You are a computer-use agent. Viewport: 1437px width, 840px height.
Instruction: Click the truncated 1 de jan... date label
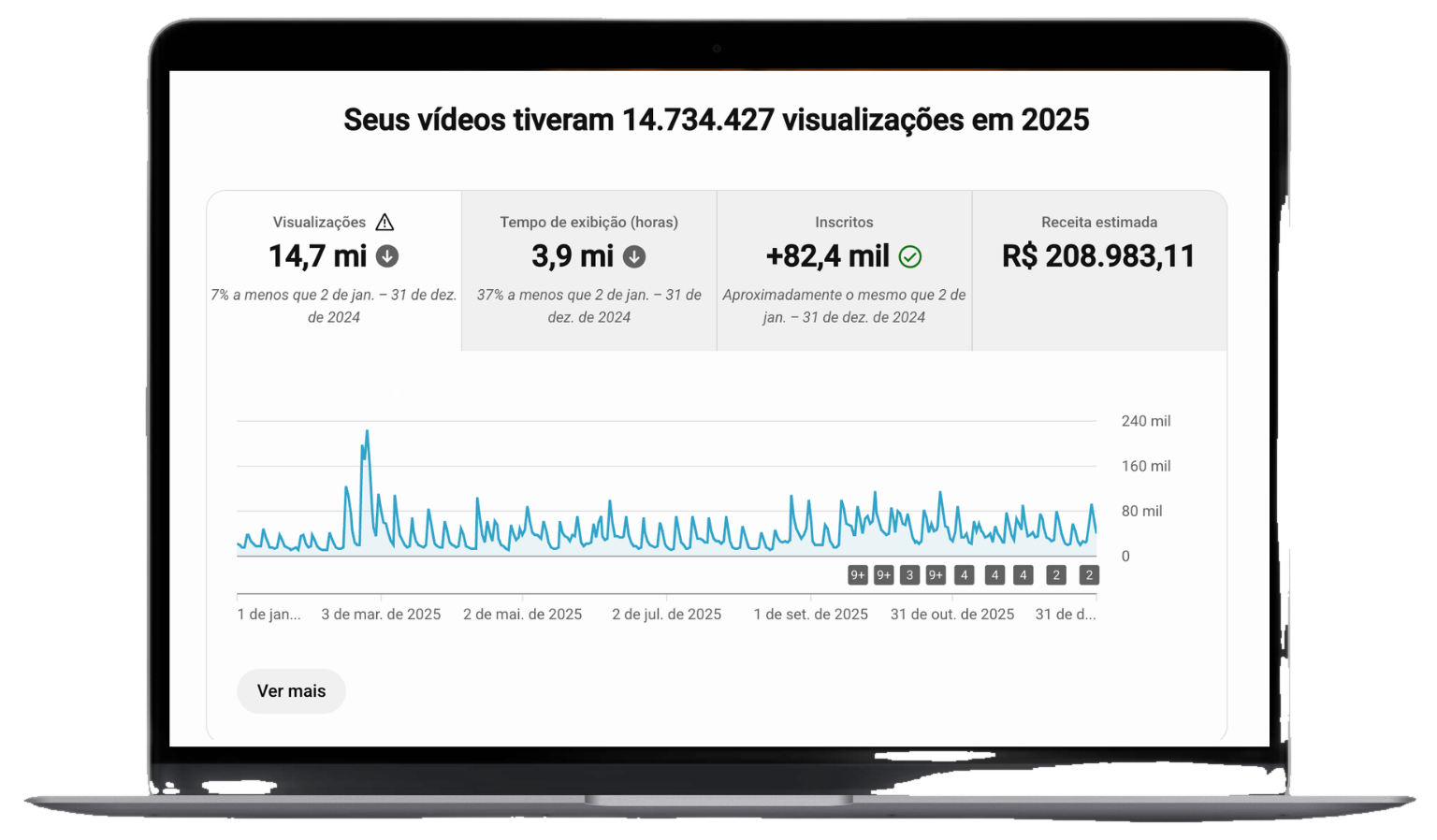pos(269,615)
